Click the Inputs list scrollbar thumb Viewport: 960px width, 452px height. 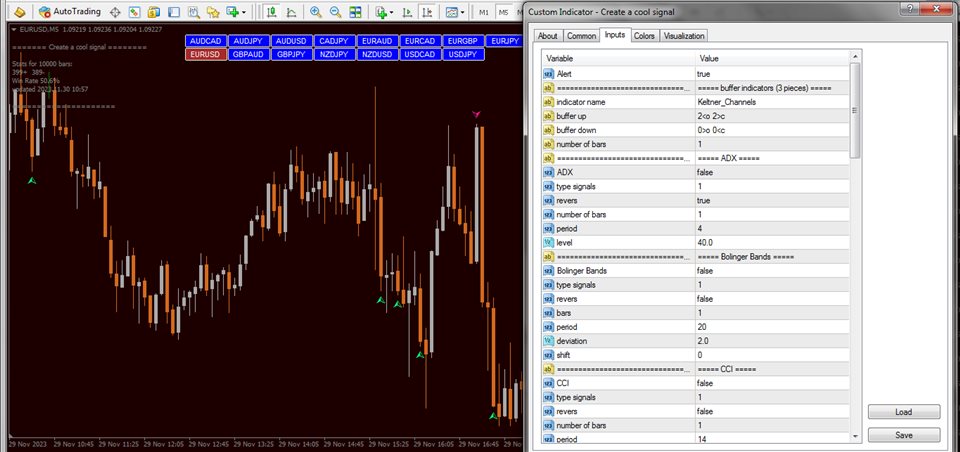(x=855, y=110)
